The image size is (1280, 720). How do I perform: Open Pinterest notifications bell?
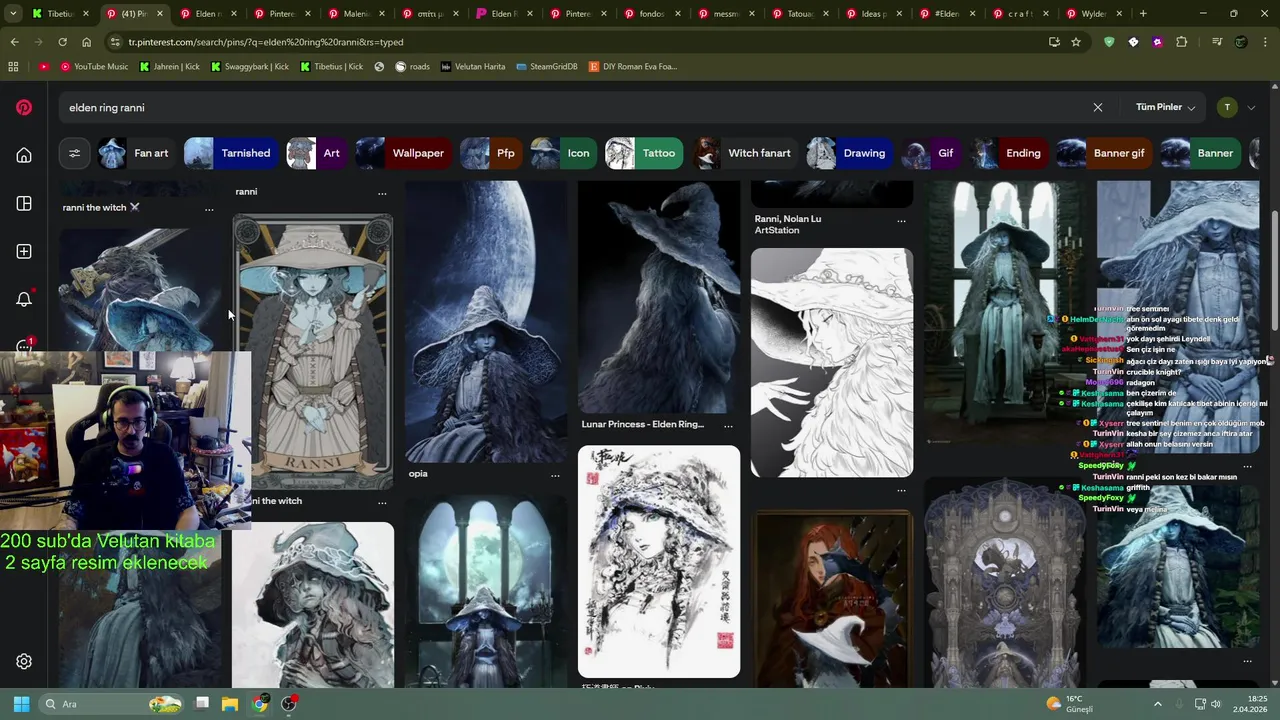tap(24, 299)
